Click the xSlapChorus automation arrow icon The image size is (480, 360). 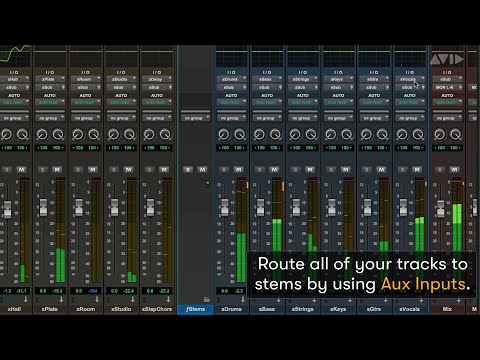[168, 299]
